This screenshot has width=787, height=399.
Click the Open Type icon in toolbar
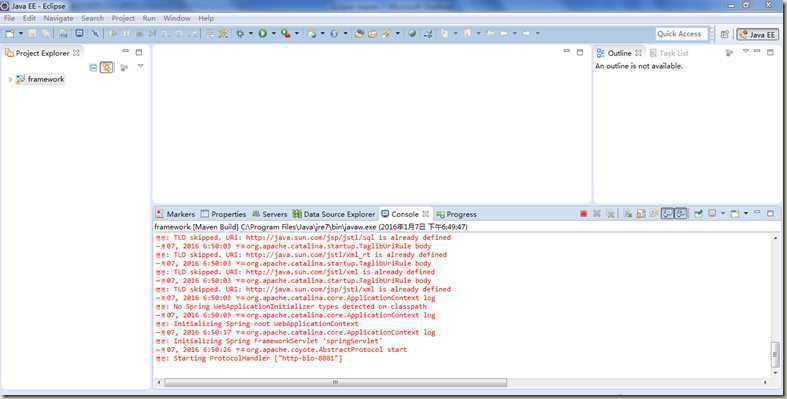pyautogui.click(x=358, y=34)
